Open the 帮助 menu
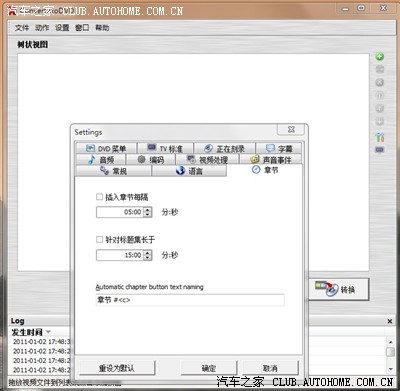 click(x=102, y=28)
